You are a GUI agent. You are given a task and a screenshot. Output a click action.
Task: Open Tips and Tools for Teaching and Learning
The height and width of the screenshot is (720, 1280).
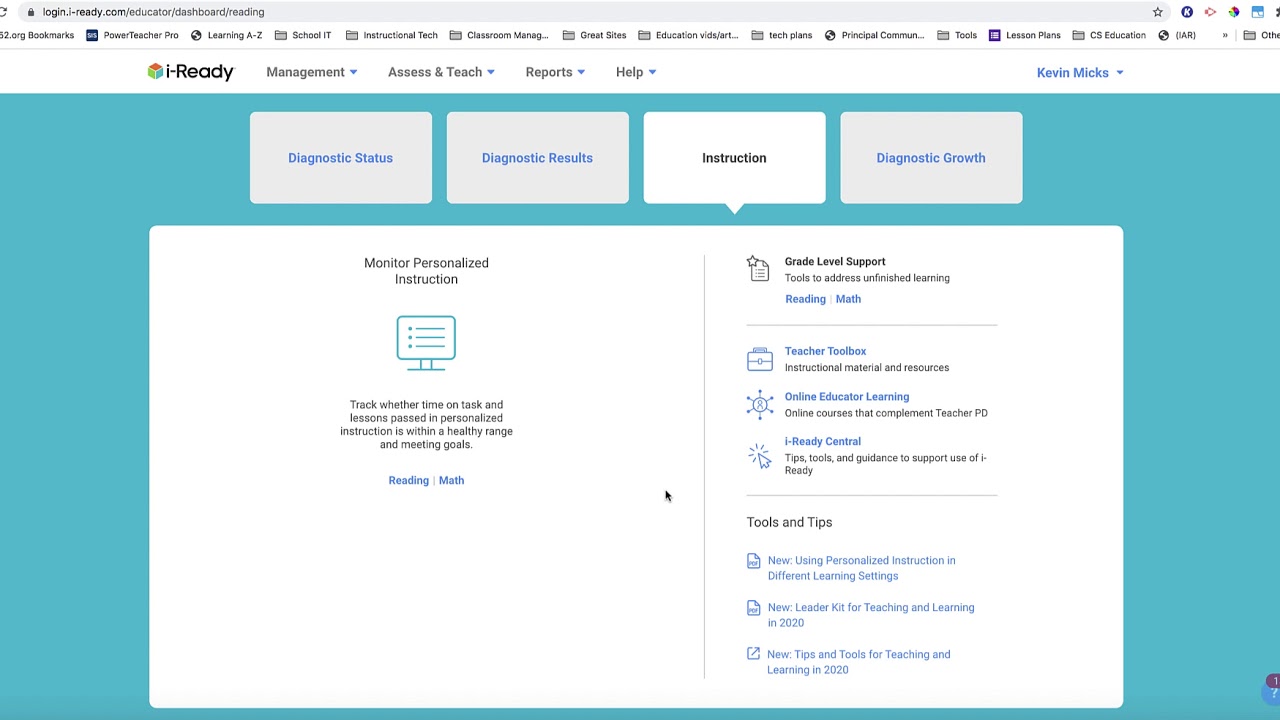coord(858,662)
